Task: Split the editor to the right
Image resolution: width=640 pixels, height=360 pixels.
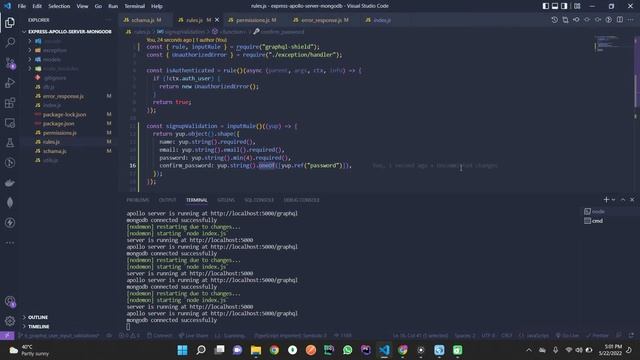Action: [620, 20]
